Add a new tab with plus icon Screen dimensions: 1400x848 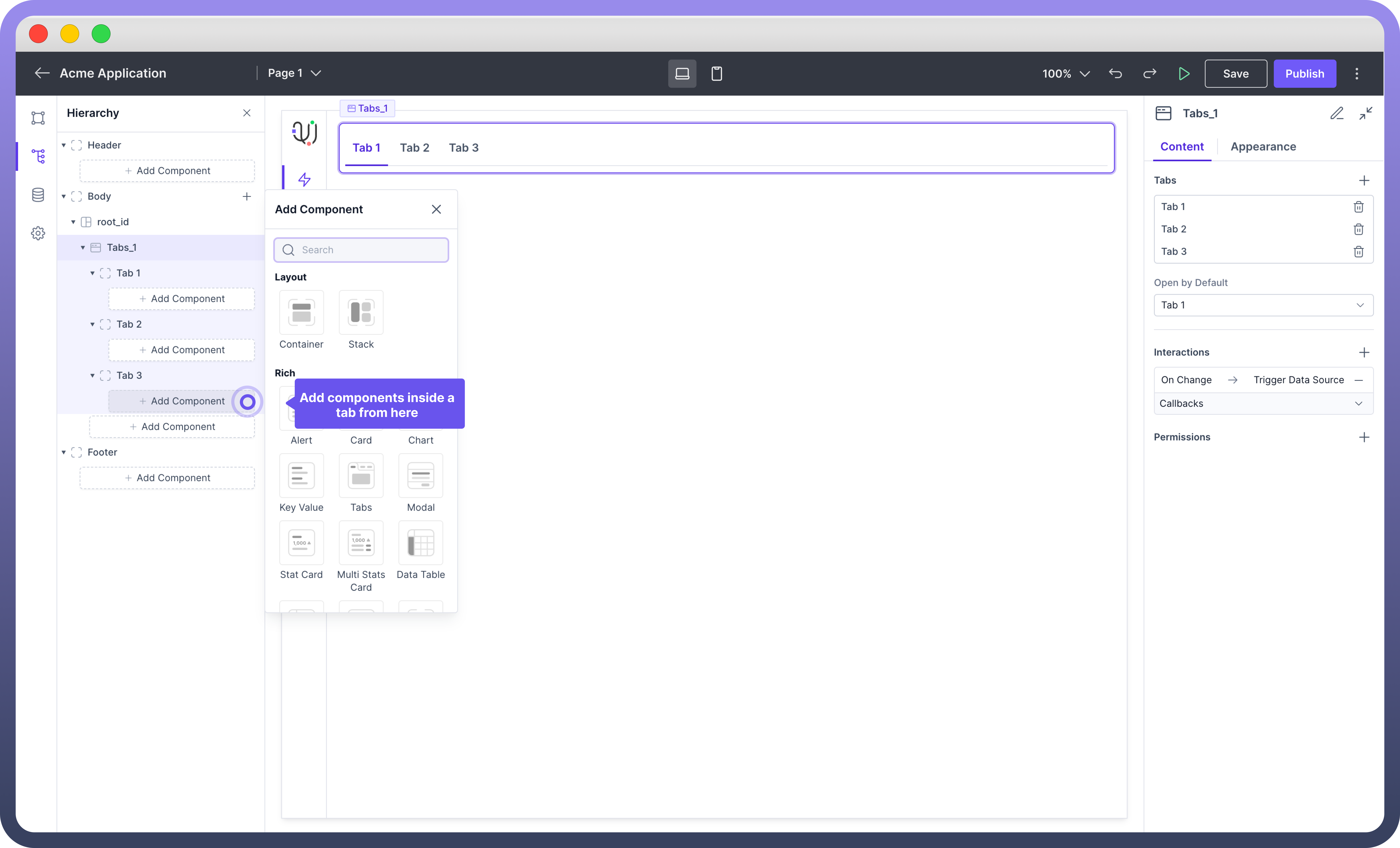click(1364, 180)
